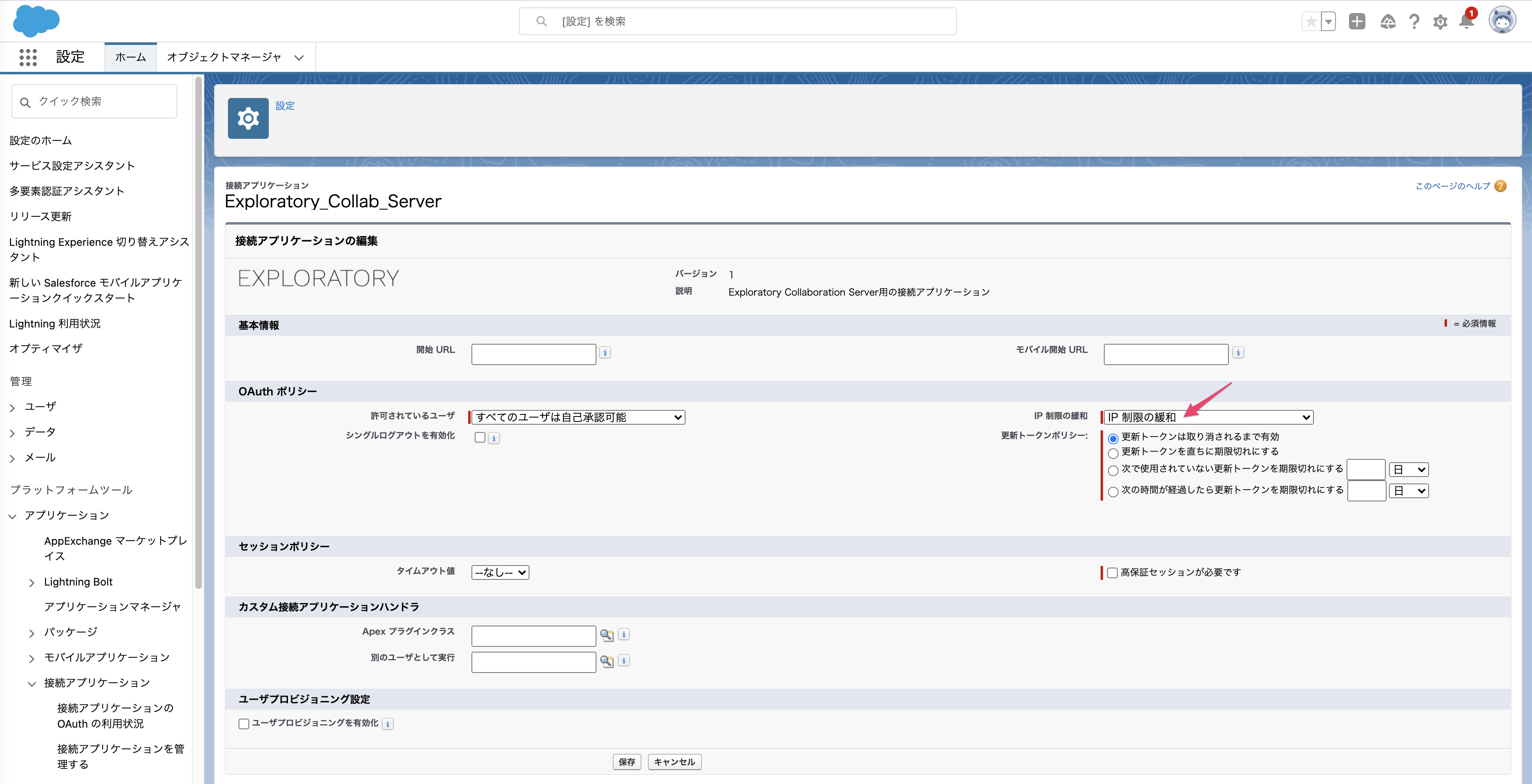The width and height of the screenshot is (1532, 784).
Task: Open オプティマイザ in sidebar
Action: pos(46,348)
